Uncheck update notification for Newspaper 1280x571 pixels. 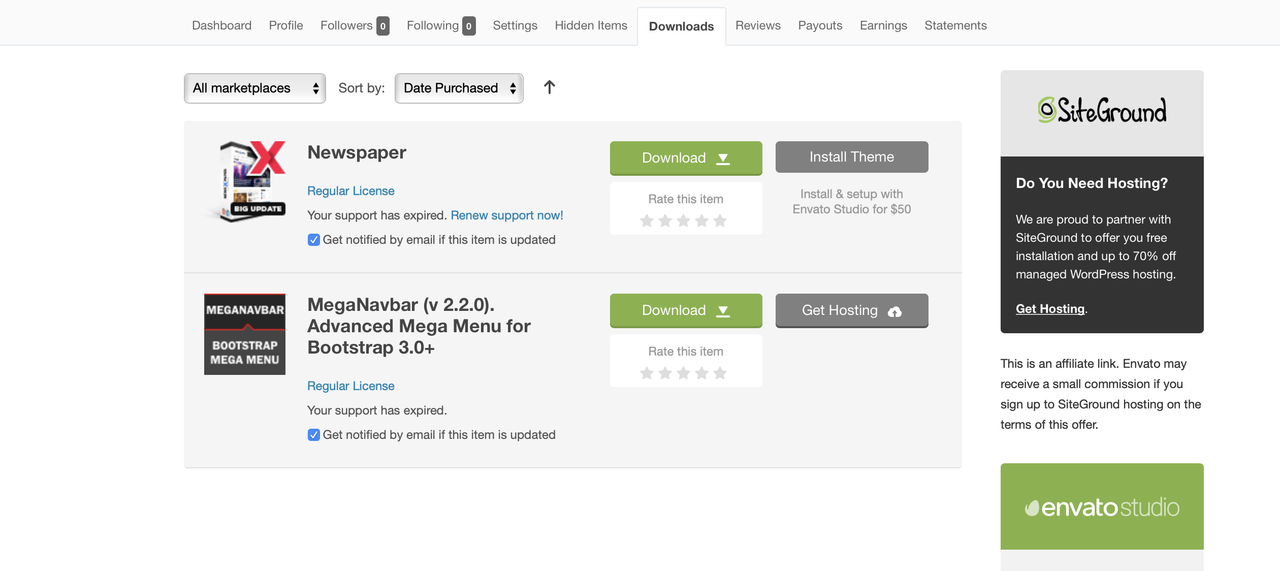(314, 240)
